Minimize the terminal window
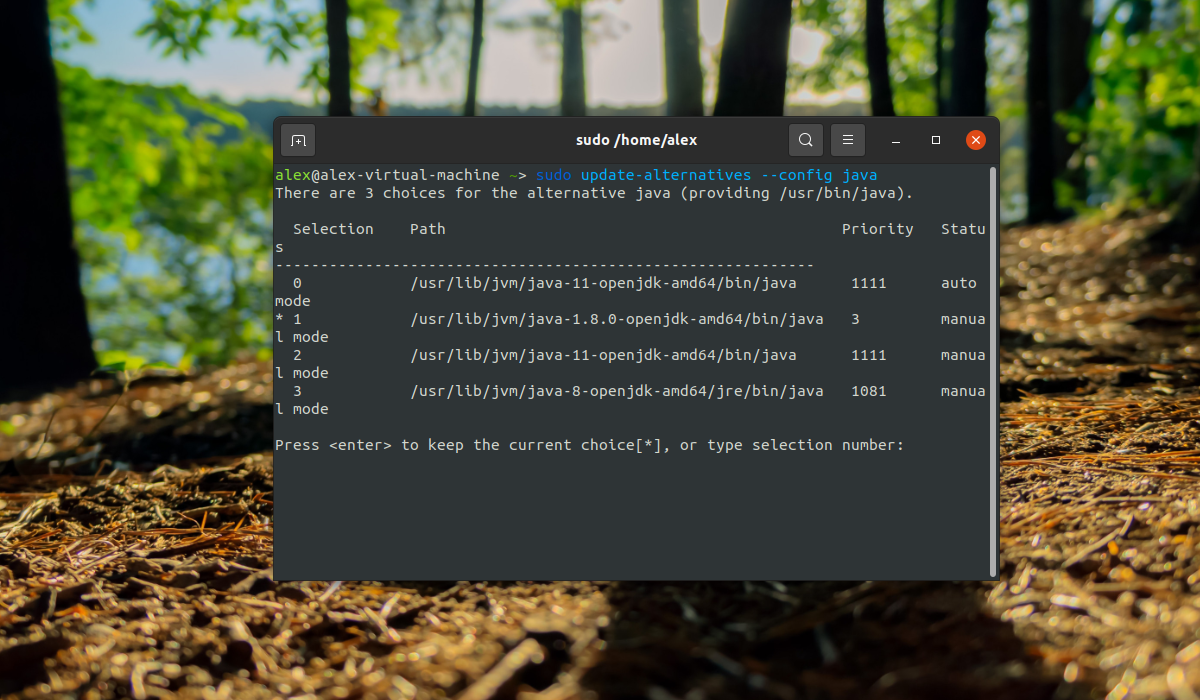 click(x=897, y=141)
